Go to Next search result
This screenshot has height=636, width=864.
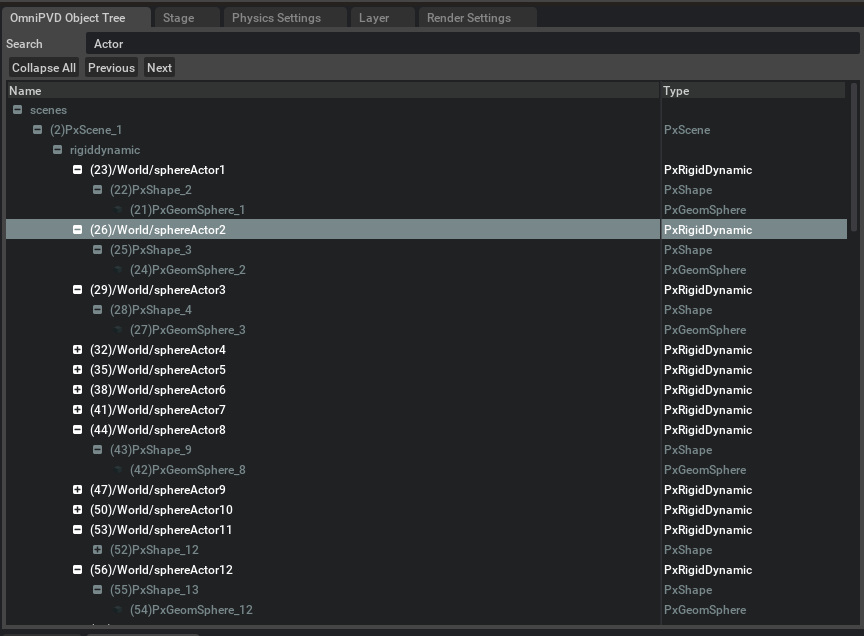click(x=159, y=68)
